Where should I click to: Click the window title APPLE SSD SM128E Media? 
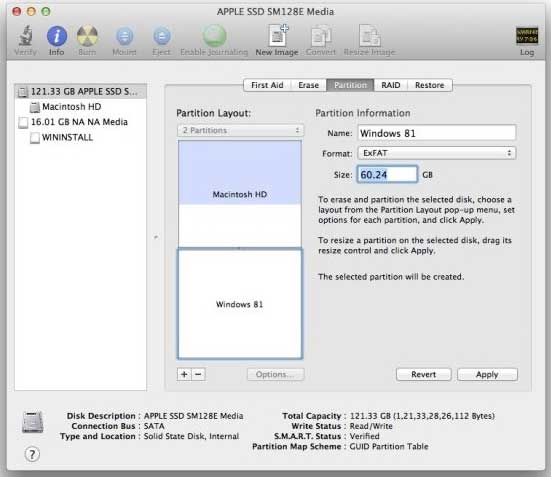[276, 12]
